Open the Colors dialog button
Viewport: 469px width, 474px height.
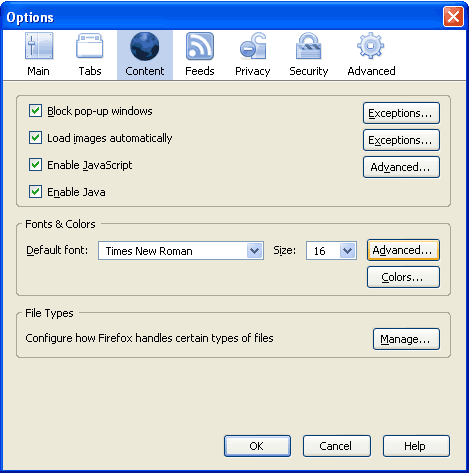(x=403, y=277)
